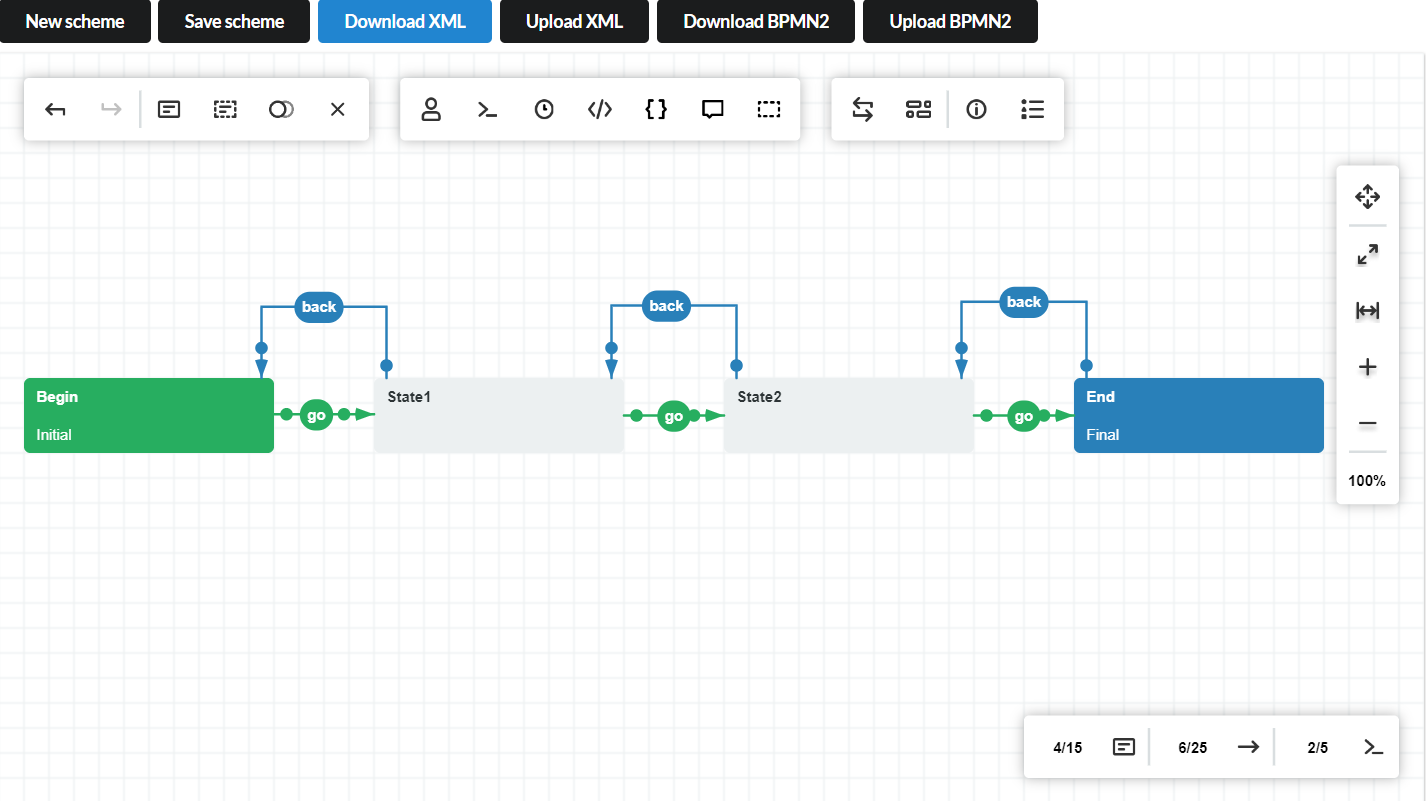Toggle the dashed rectangle selection tool
Screen dimensions: 1426x801
[768, 110]
